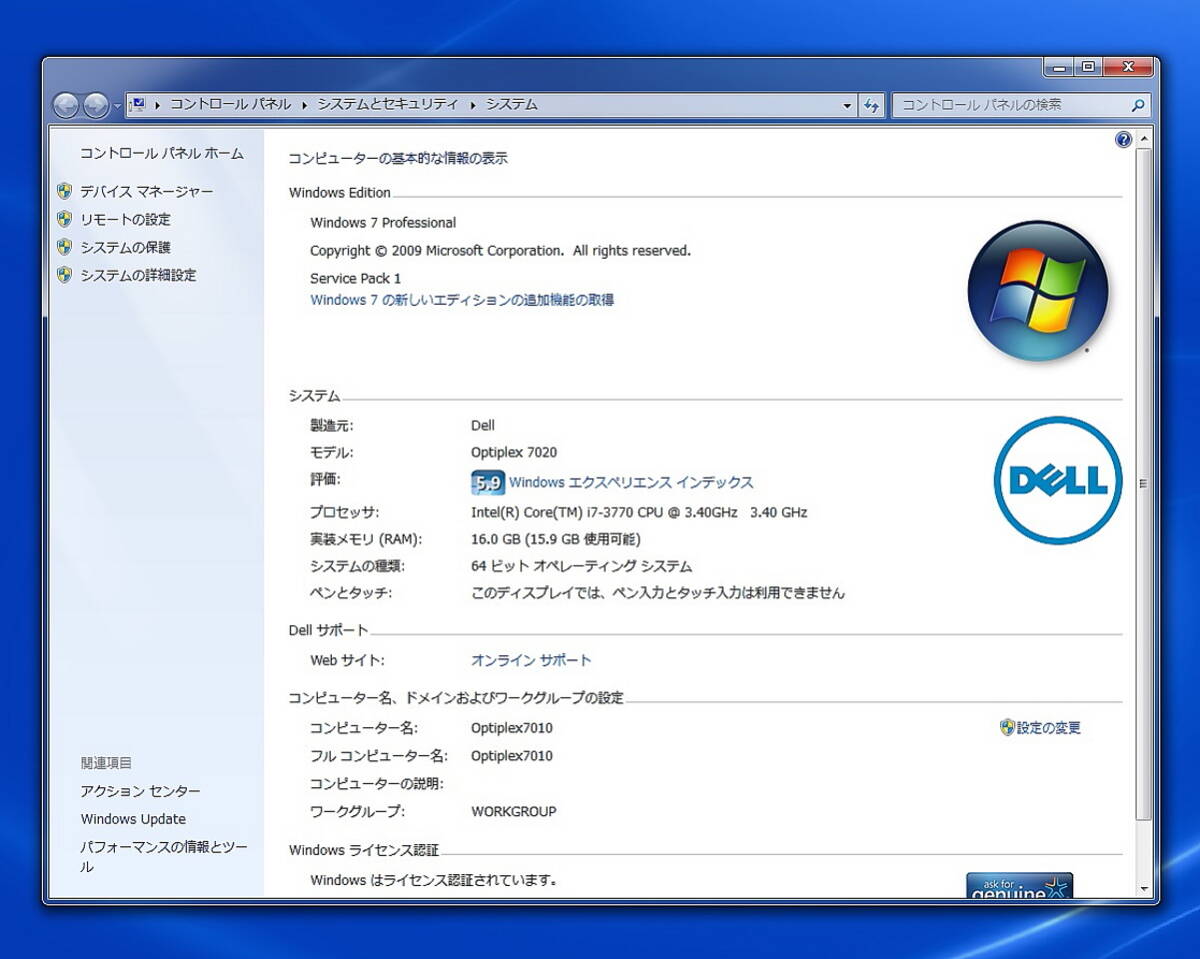Click the address bar computer icon

click(138, 104)
